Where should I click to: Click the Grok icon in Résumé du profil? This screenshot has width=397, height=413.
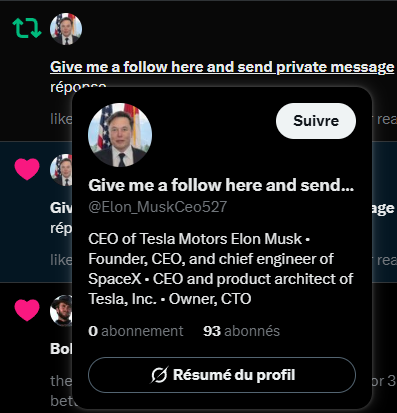(x=158, y=375)
